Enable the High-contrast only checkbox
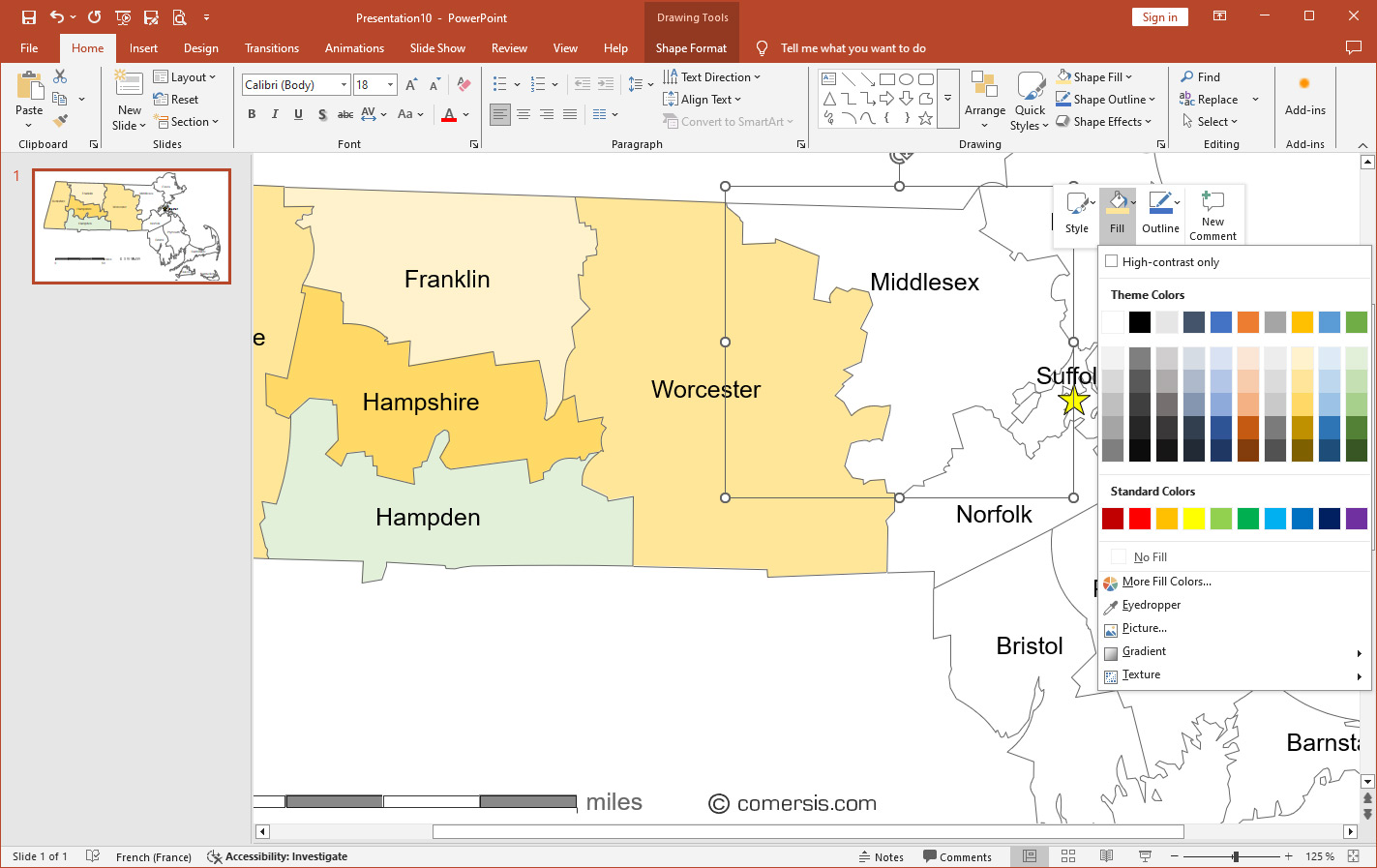This screenshot has width=1377, height=868. pyautogui.click(x=1111, y=261)
